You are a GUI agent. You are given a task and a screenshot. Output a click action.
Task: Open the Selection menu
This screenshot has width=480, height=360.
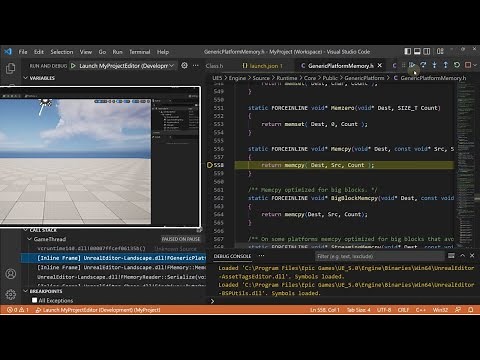click(62, 52)
